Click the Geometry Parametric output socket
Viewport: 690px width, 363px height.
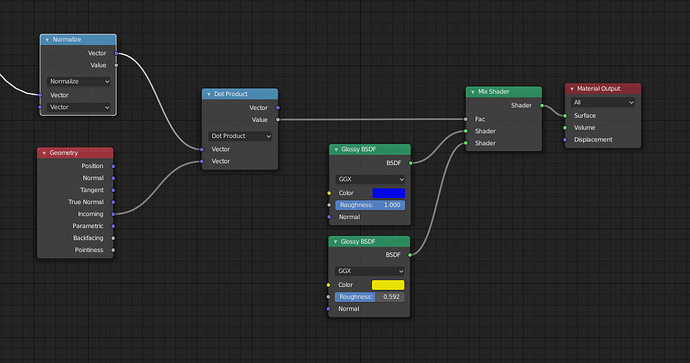(x=113, y=226)
